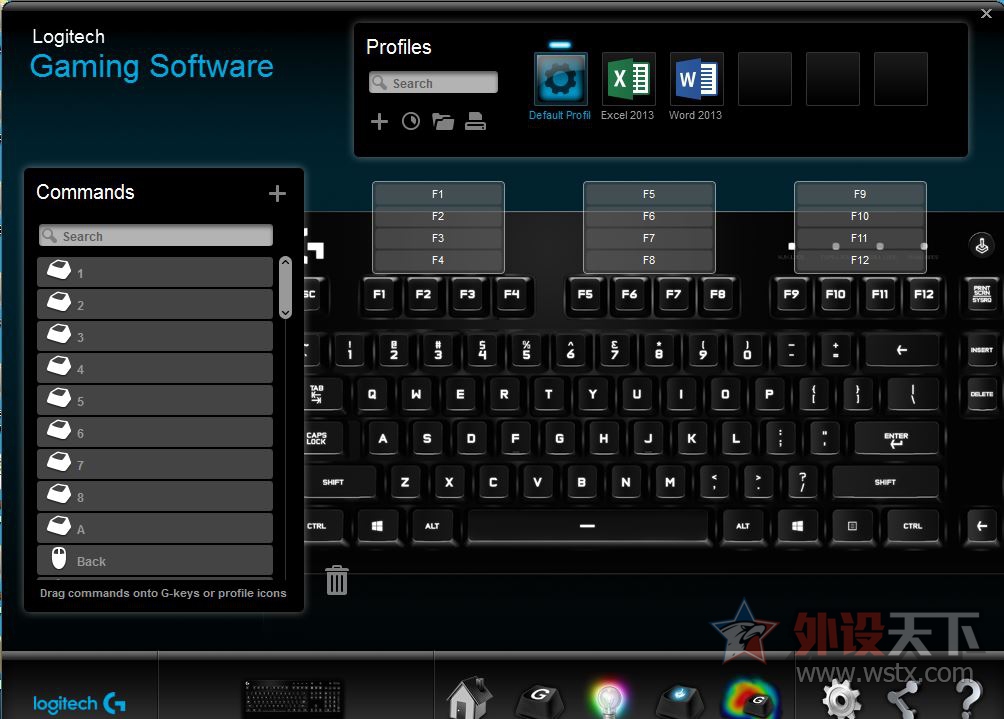Select the Back mouse command
This screenshot has height=719, width=1004.
coord(155,560)
